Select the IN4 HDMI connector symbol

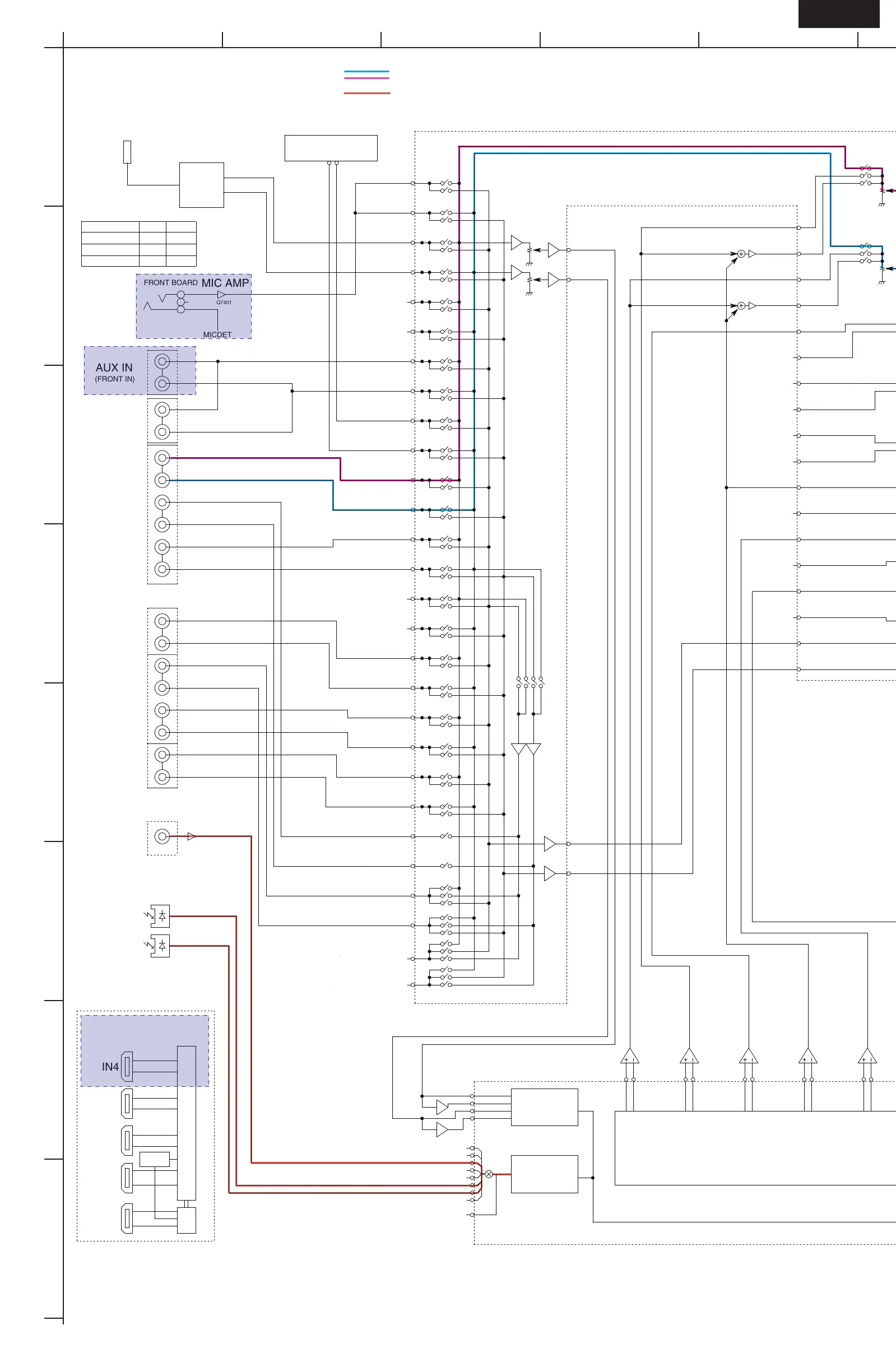[x=126, y=1067]
